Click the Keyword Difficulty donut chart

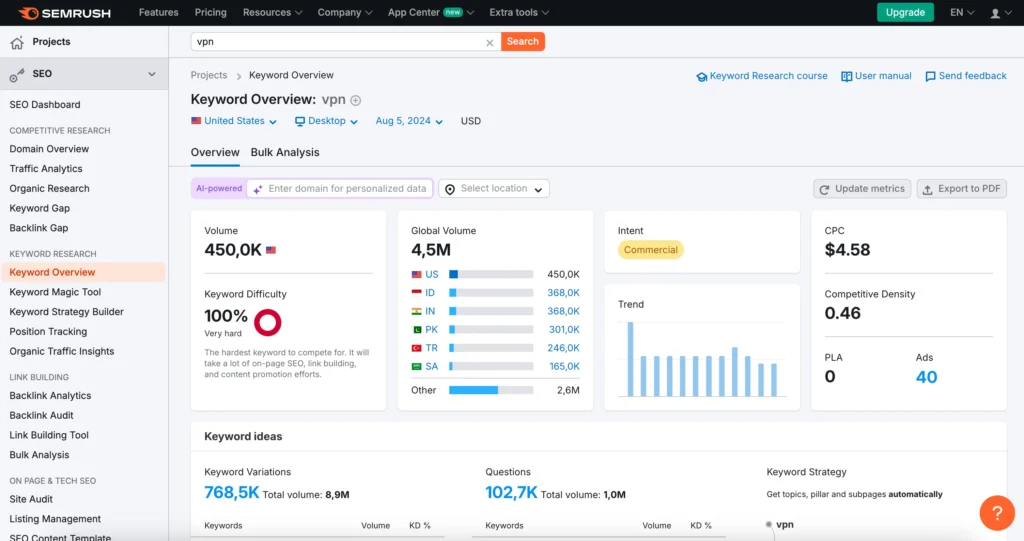tap(268, 322)
